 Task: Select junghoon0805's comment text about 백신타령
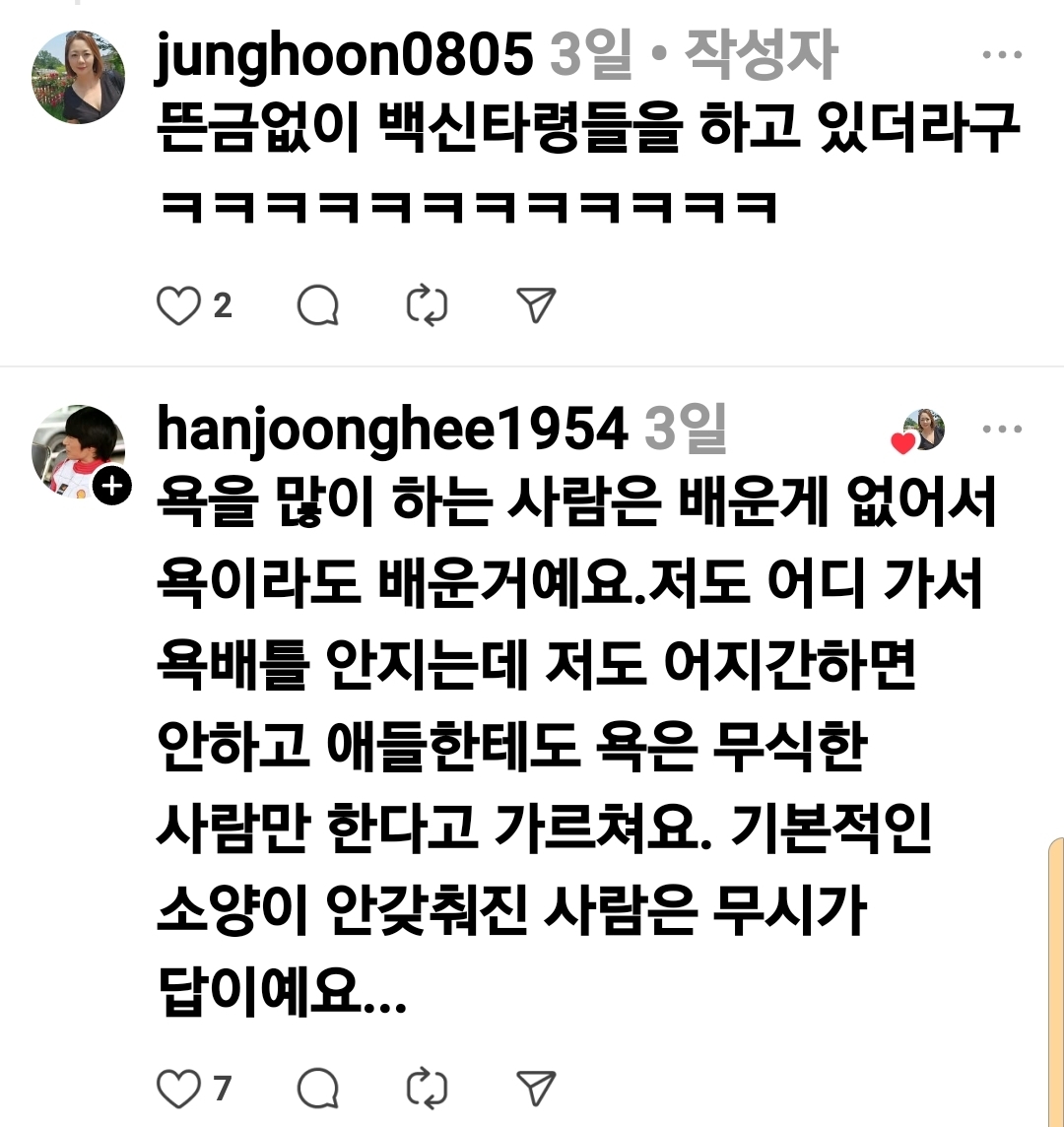(x=588, y=165)
